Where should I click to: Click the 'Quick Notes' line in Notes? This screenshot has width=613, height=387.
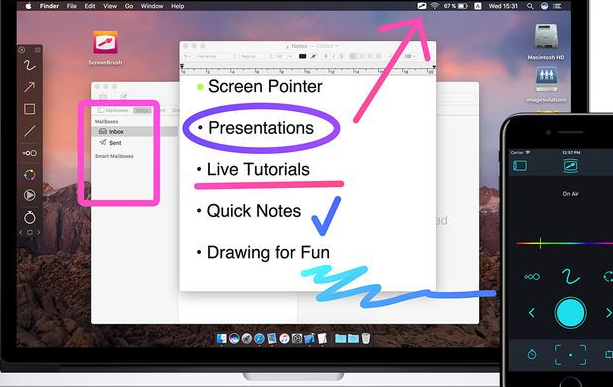(x=254, y=211)
